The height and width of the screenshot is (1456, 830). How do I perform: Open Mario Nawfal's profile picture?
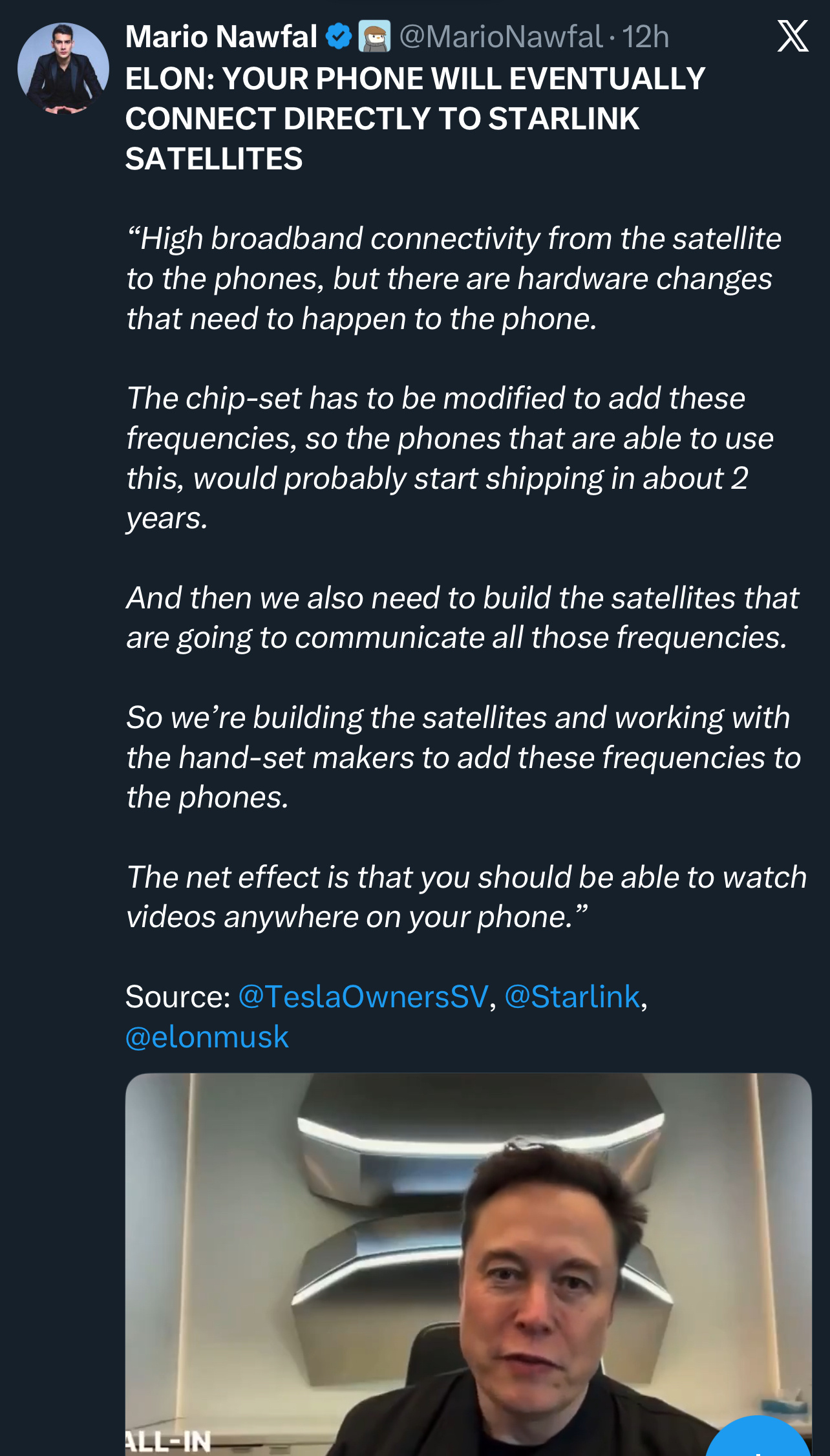click(x=63, y=69)
